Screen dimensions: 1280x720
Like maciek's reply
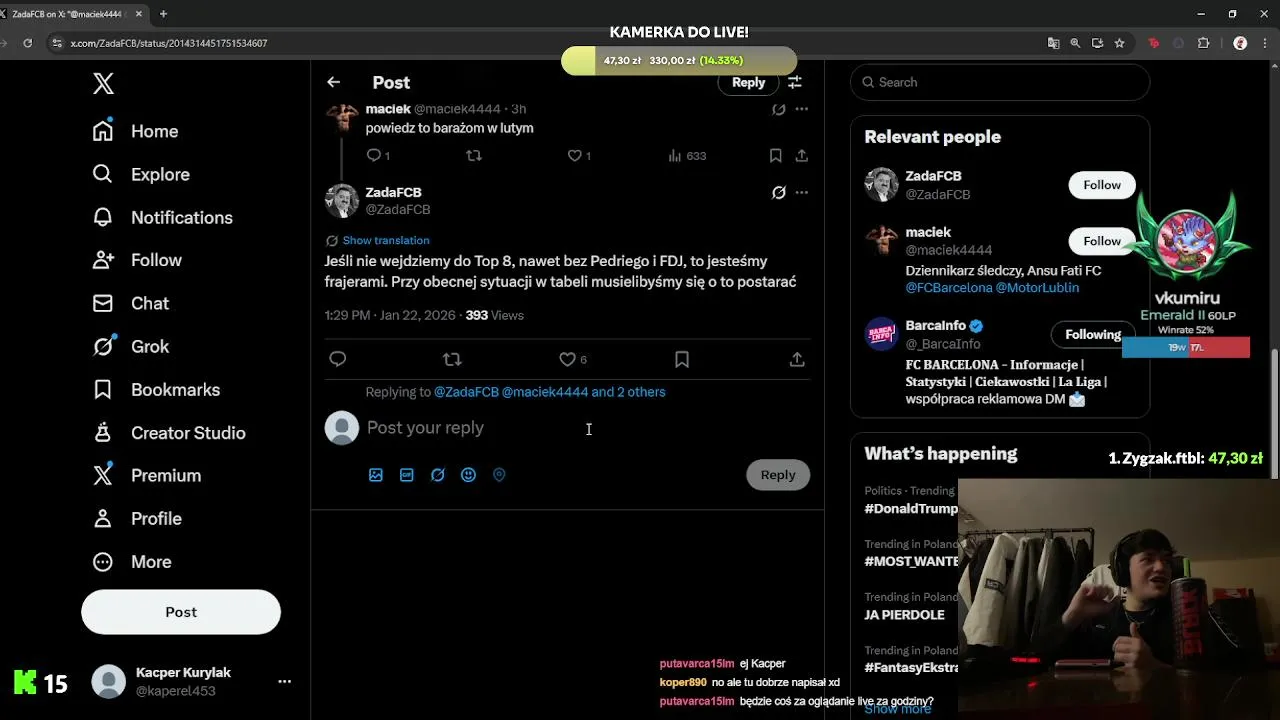click(x=574, y=155)
